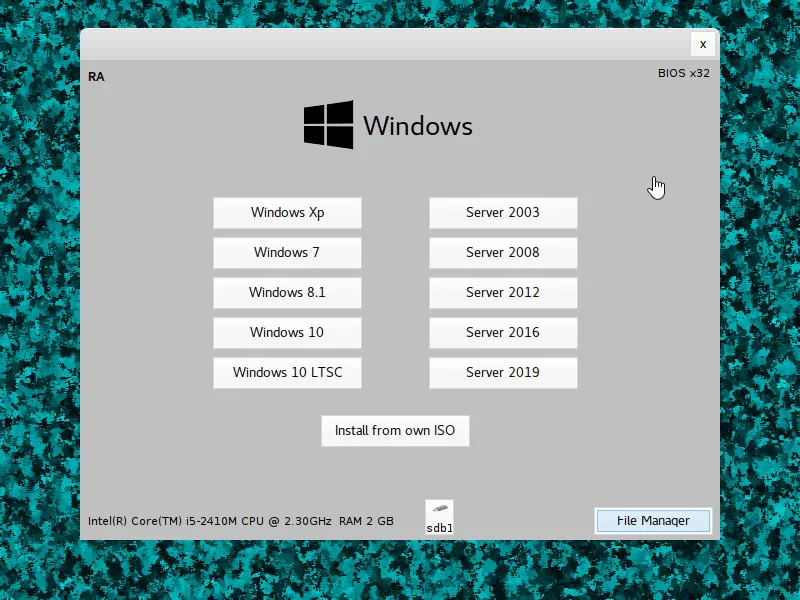Pick Windows 8.1 from the list

click(x=287, y=292)
